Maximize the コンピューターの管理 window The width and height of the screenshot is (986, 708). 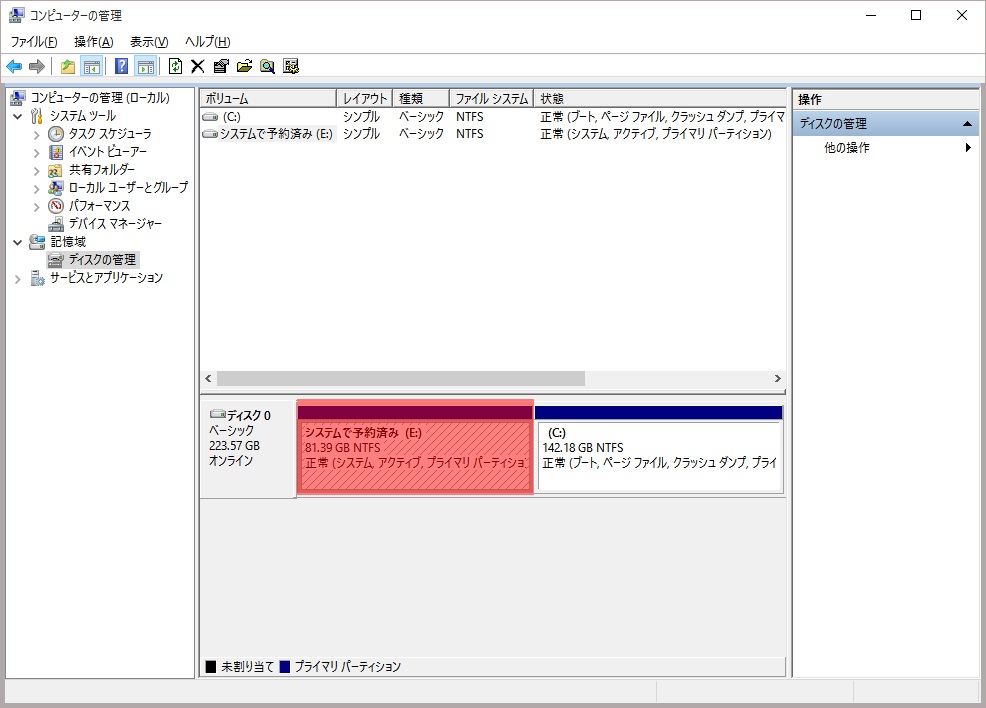pyautogui.click(x=916, y=15)
